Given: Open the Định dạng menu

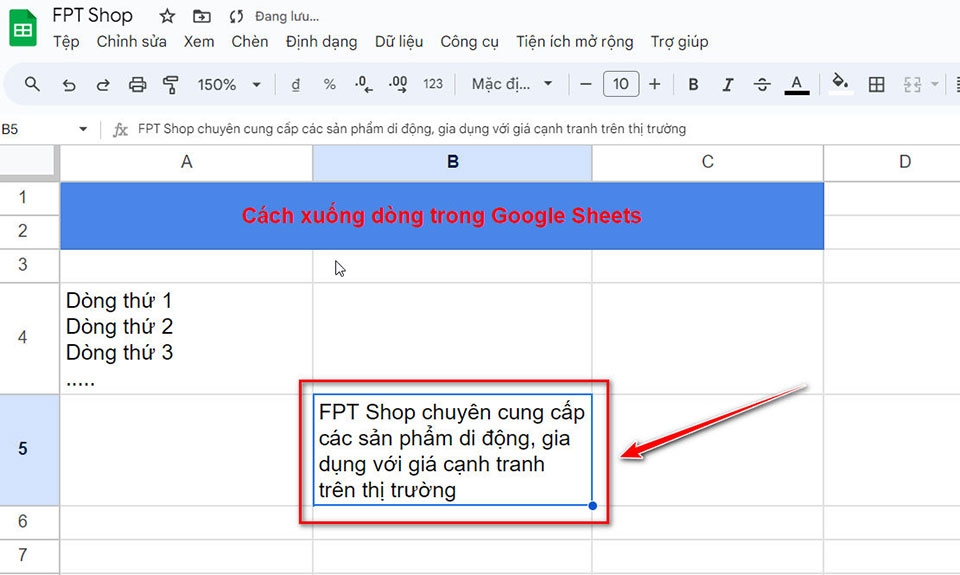Looking at the screenshot, I should 321,42.
